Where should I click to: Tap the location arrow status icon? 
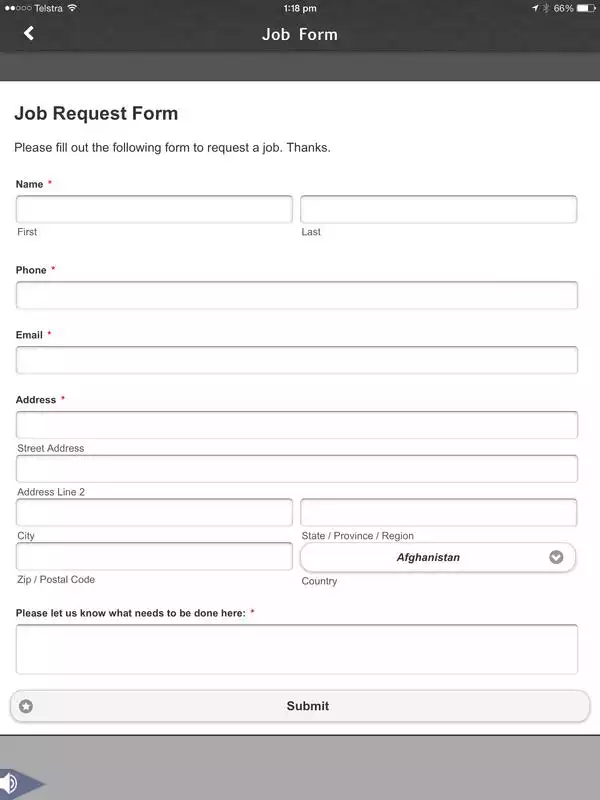click(535, 8)
